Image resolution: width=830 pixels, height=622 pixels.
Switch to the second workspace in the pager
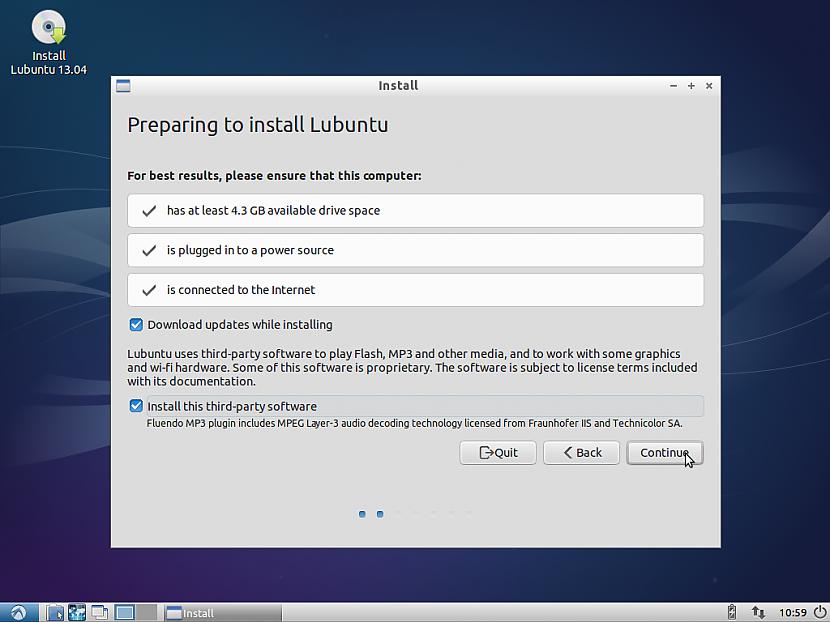pyautogui.click(x=147, y=612)
